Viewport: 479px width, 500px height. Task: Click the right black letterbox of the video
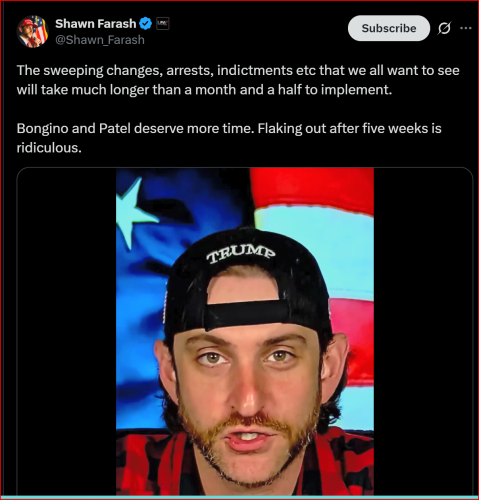point(423,332)
